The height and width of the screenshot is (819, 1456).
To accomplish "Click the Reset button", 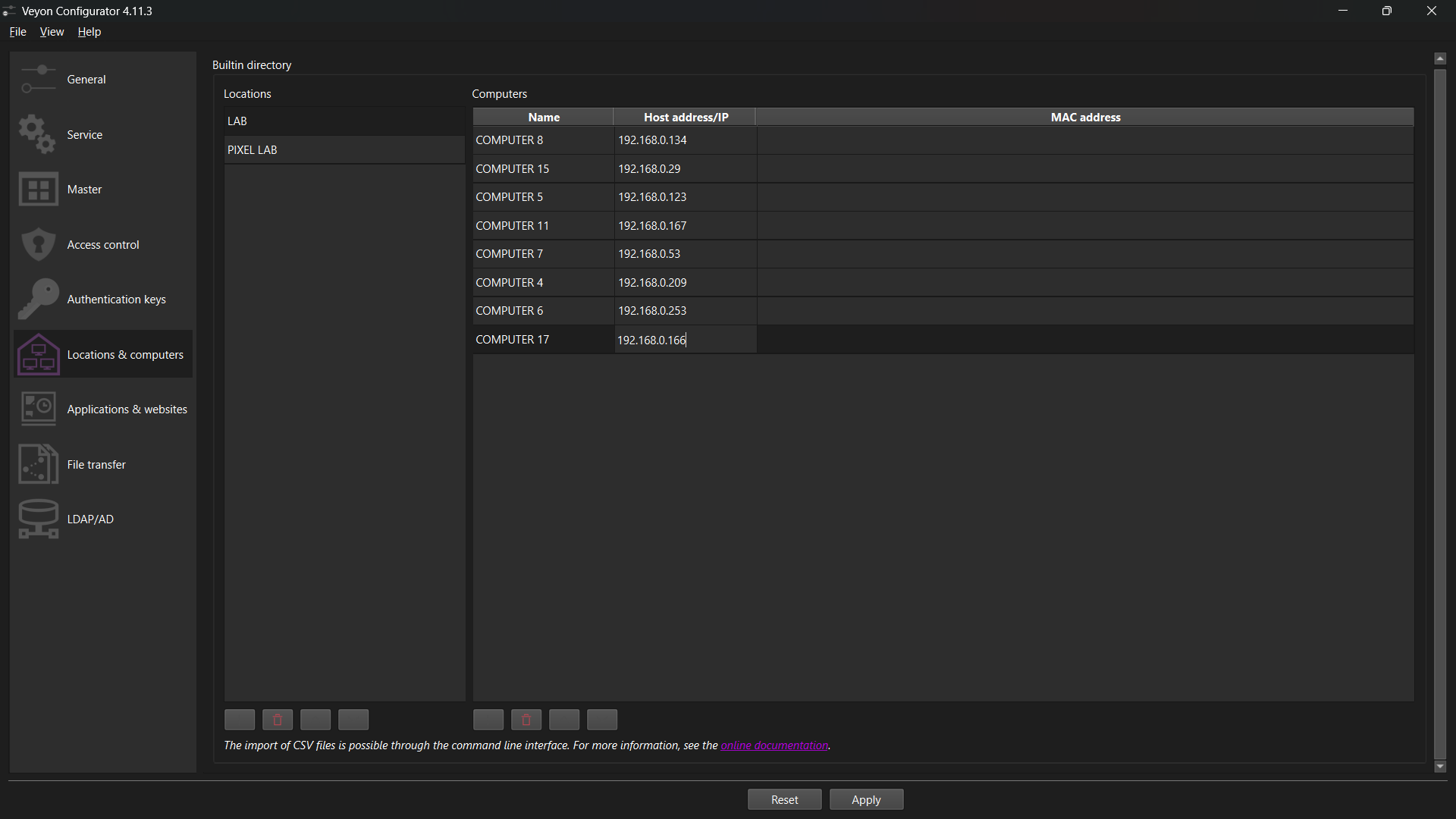I will tap(784, 800).
